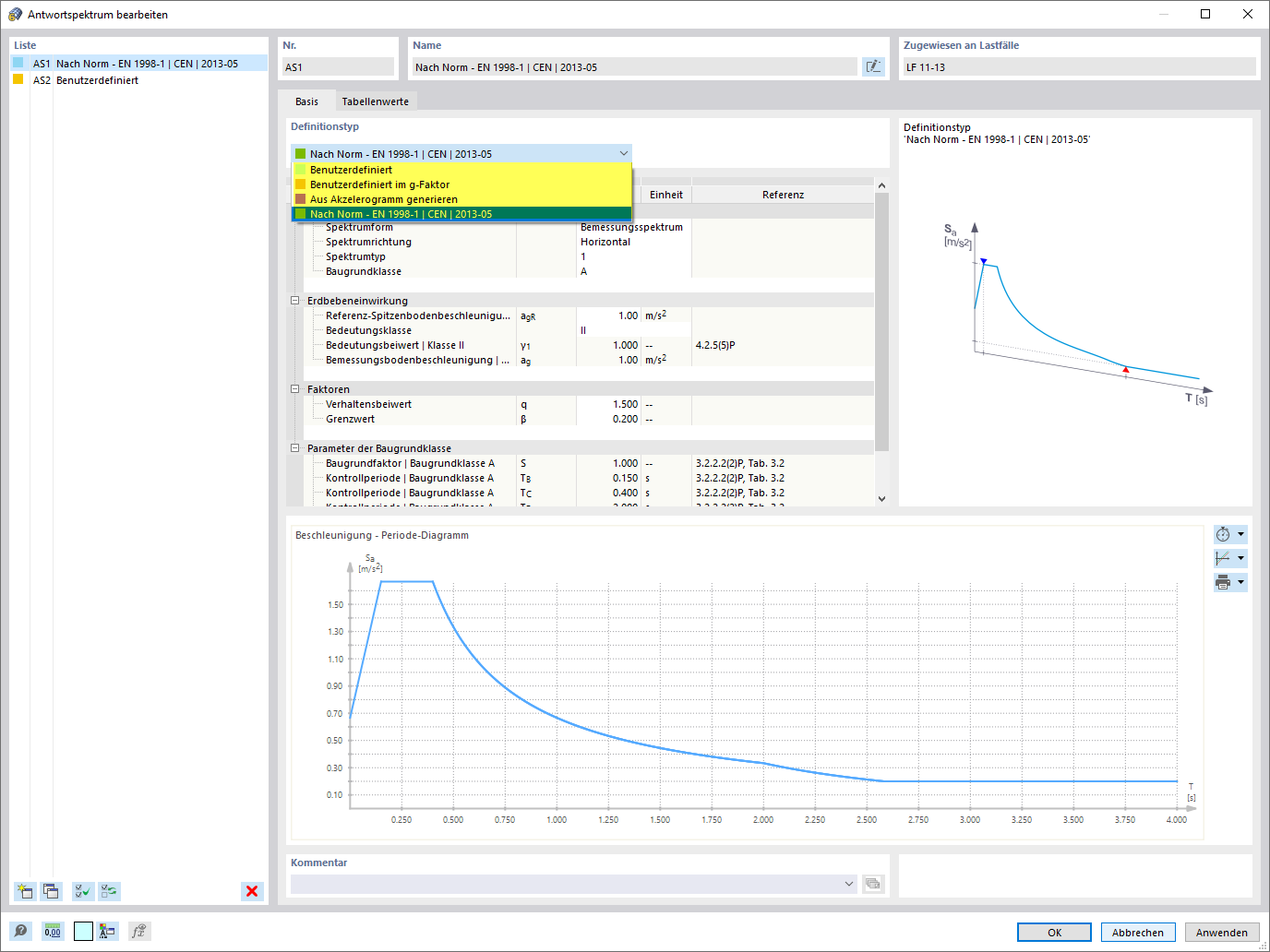Image resolution: width=1270 pixels, height=952 pixels.
Task: Print the diagram with the printer icon
Action: pyautogui.click(x=1223, y=582)
